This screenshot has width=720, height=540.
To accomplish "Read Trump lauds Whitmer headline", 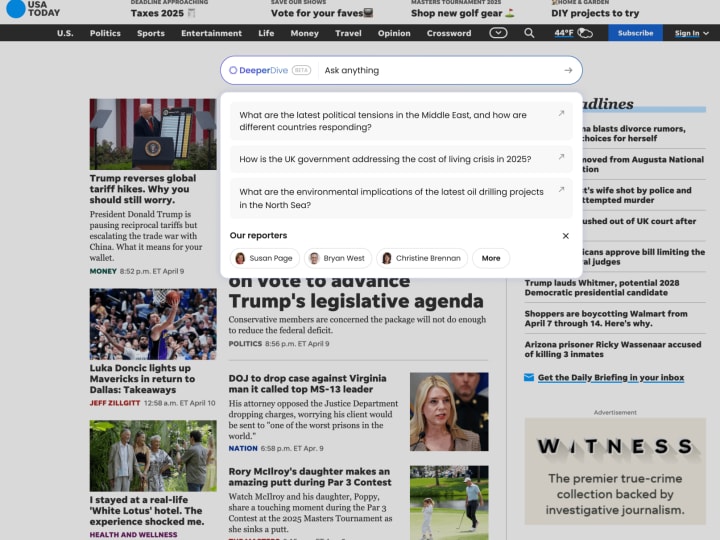I will pos(602,287).
